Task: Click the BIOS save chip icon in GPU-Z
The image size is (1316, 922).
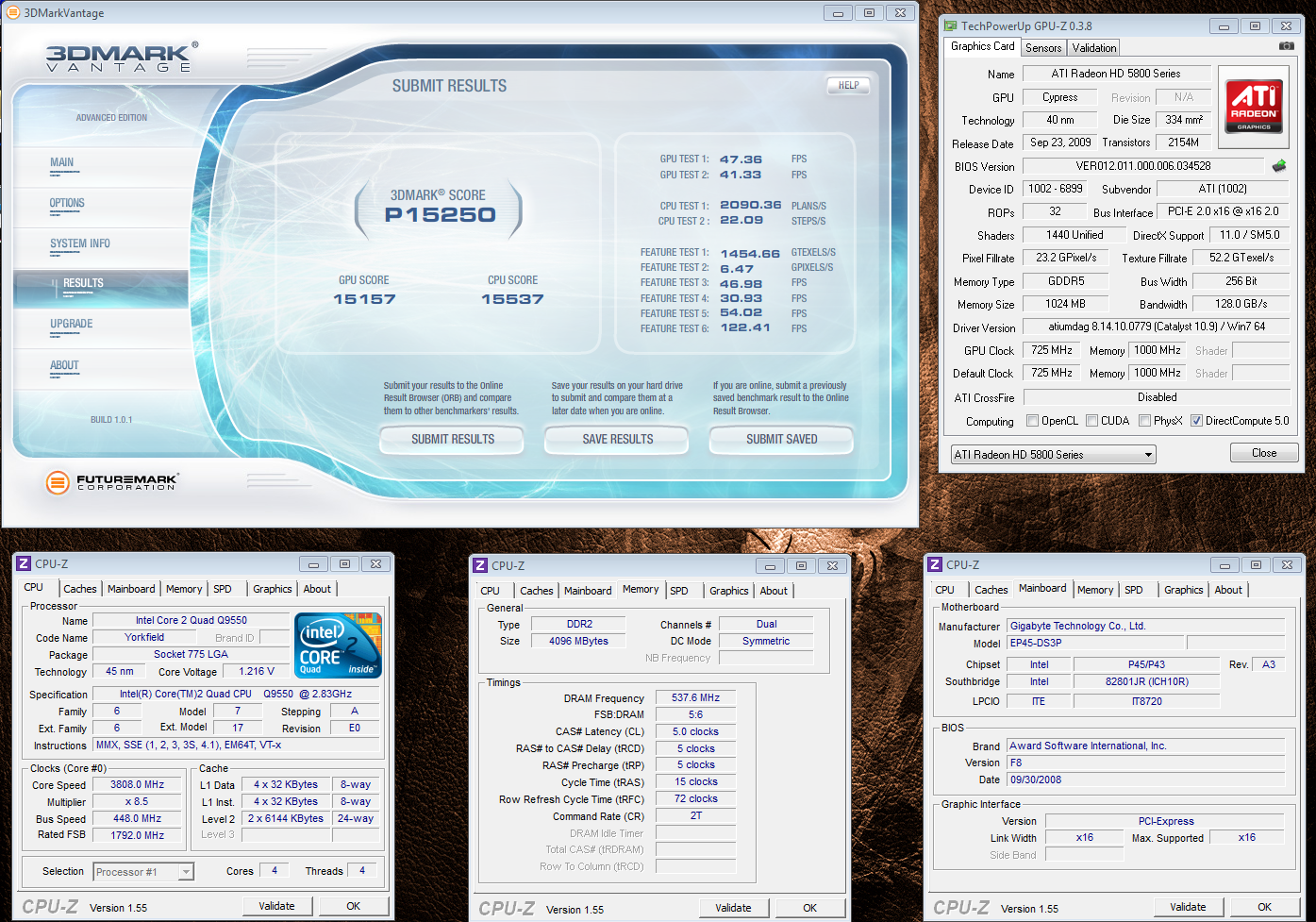Action: [1279, 166]
